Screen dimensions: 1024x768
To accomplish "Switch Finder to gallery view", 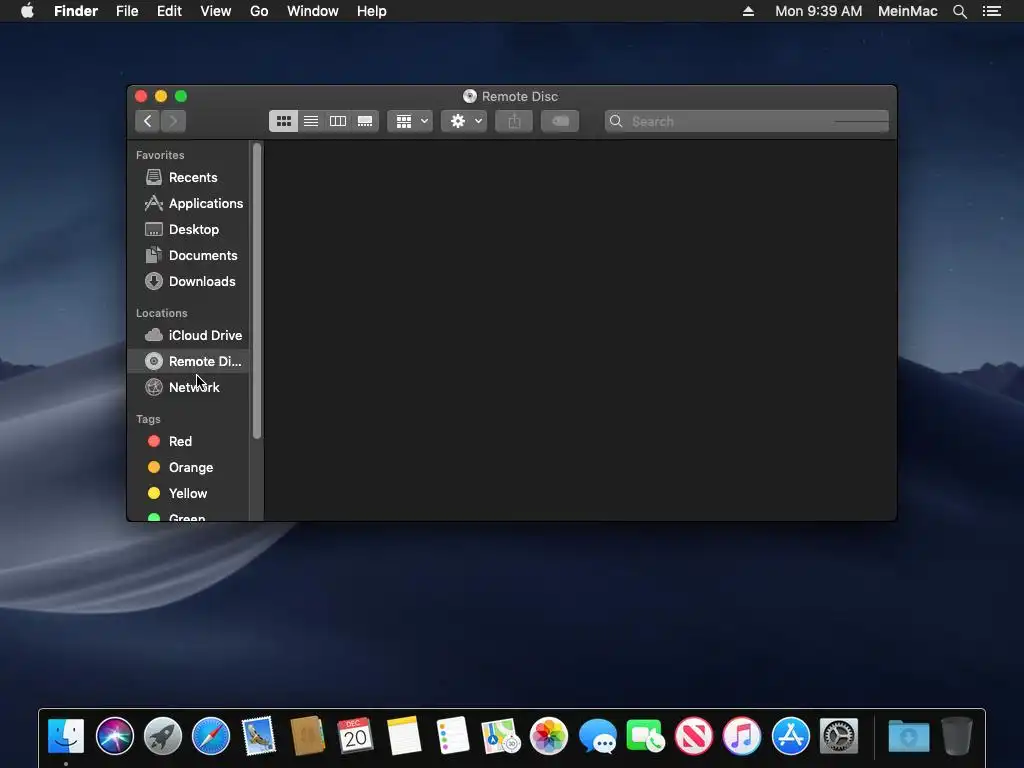I will tap(365, 121).
